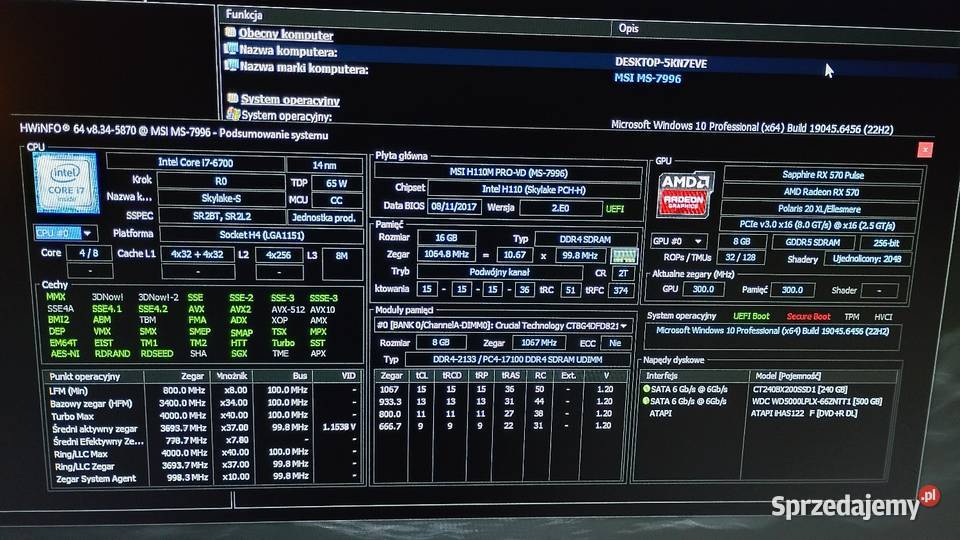The width and height of the screenshot is (960, 540).
Task: Click the Windows icon beside System operacyjny
Action: (232, 115)
